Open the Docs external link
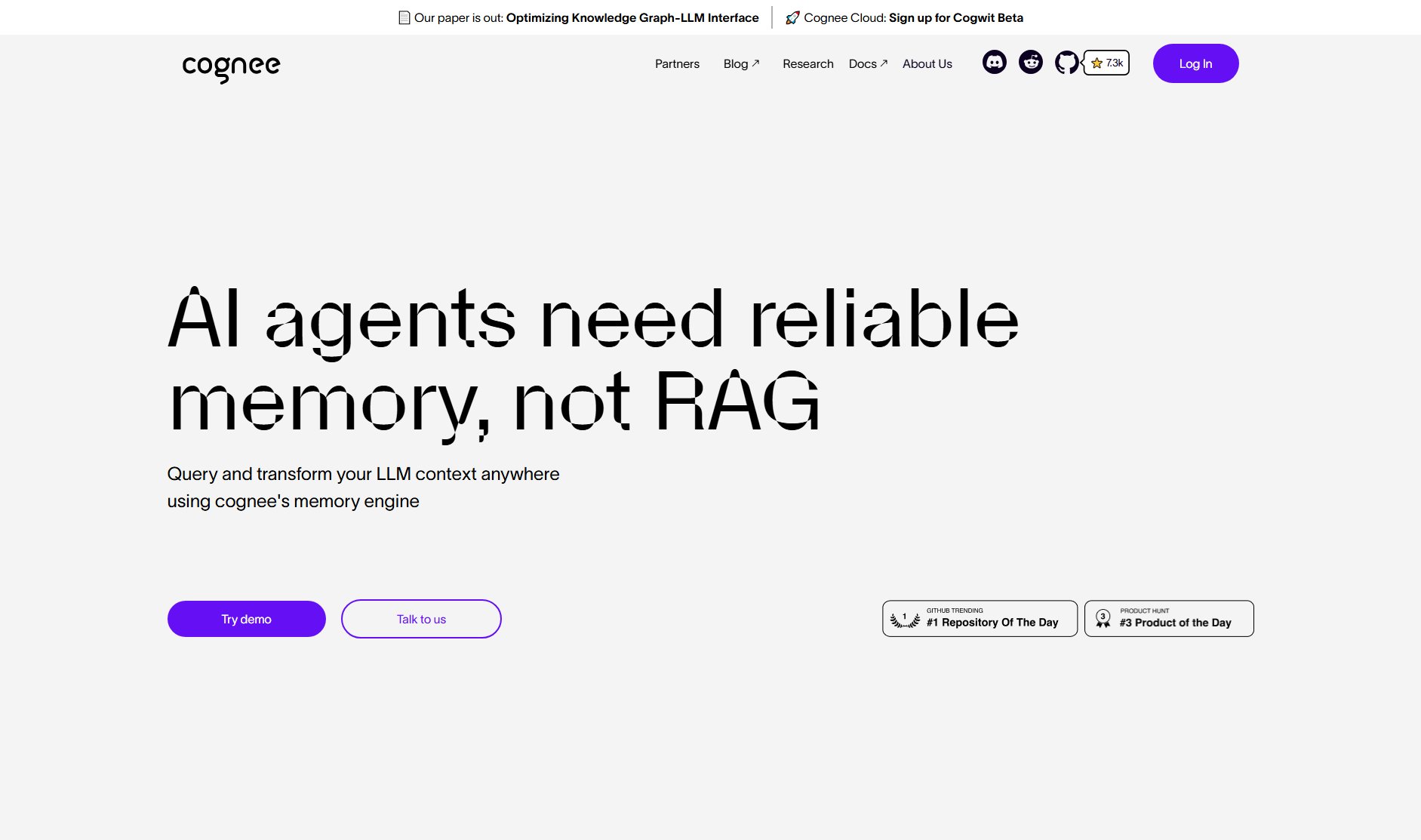This screenshot has width=1421, height=840. (x=868, y=63)
